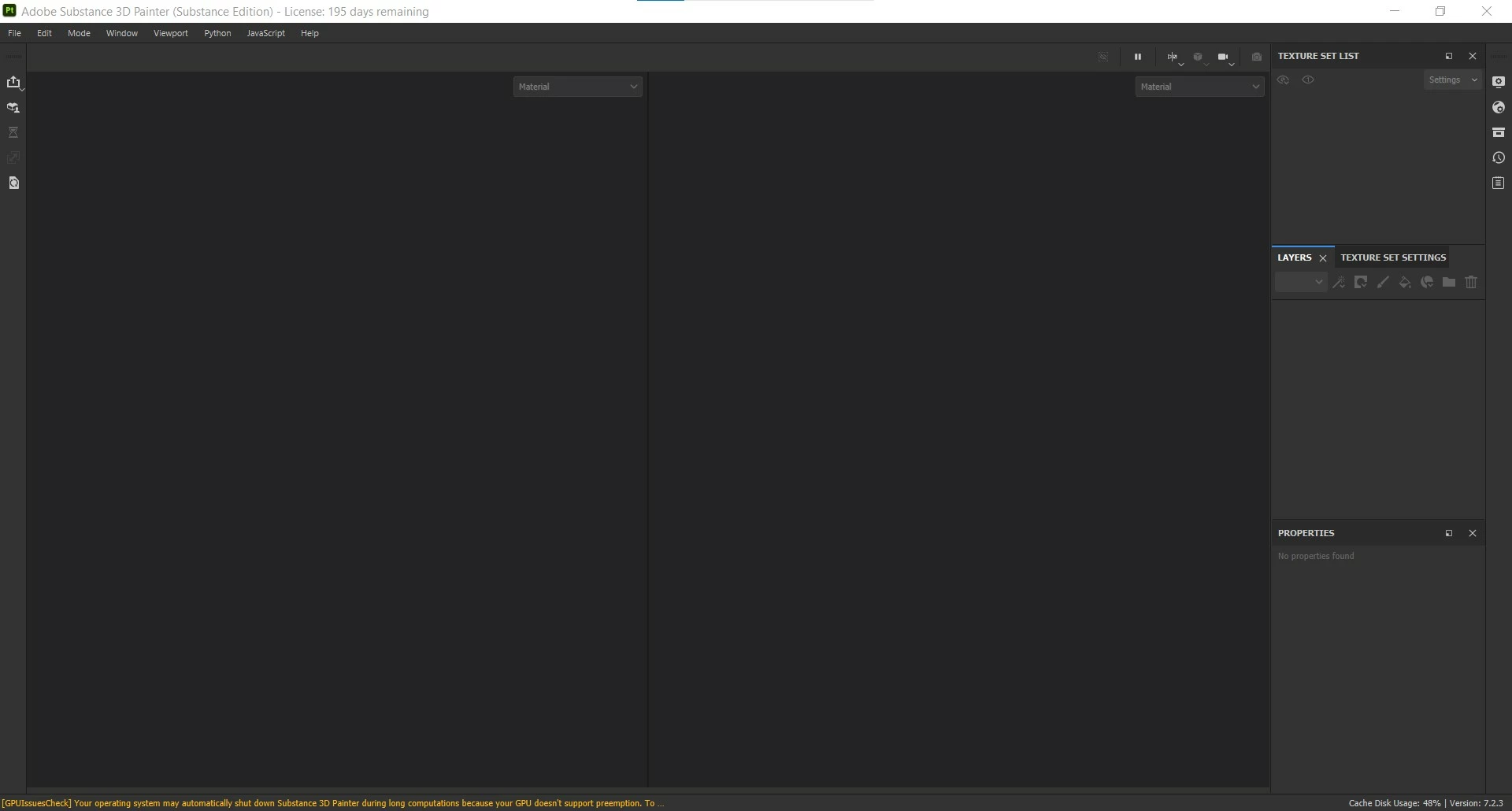Open the Send to export icon
The height and width of the screenshot is (811, 1512).
point(13,82)
